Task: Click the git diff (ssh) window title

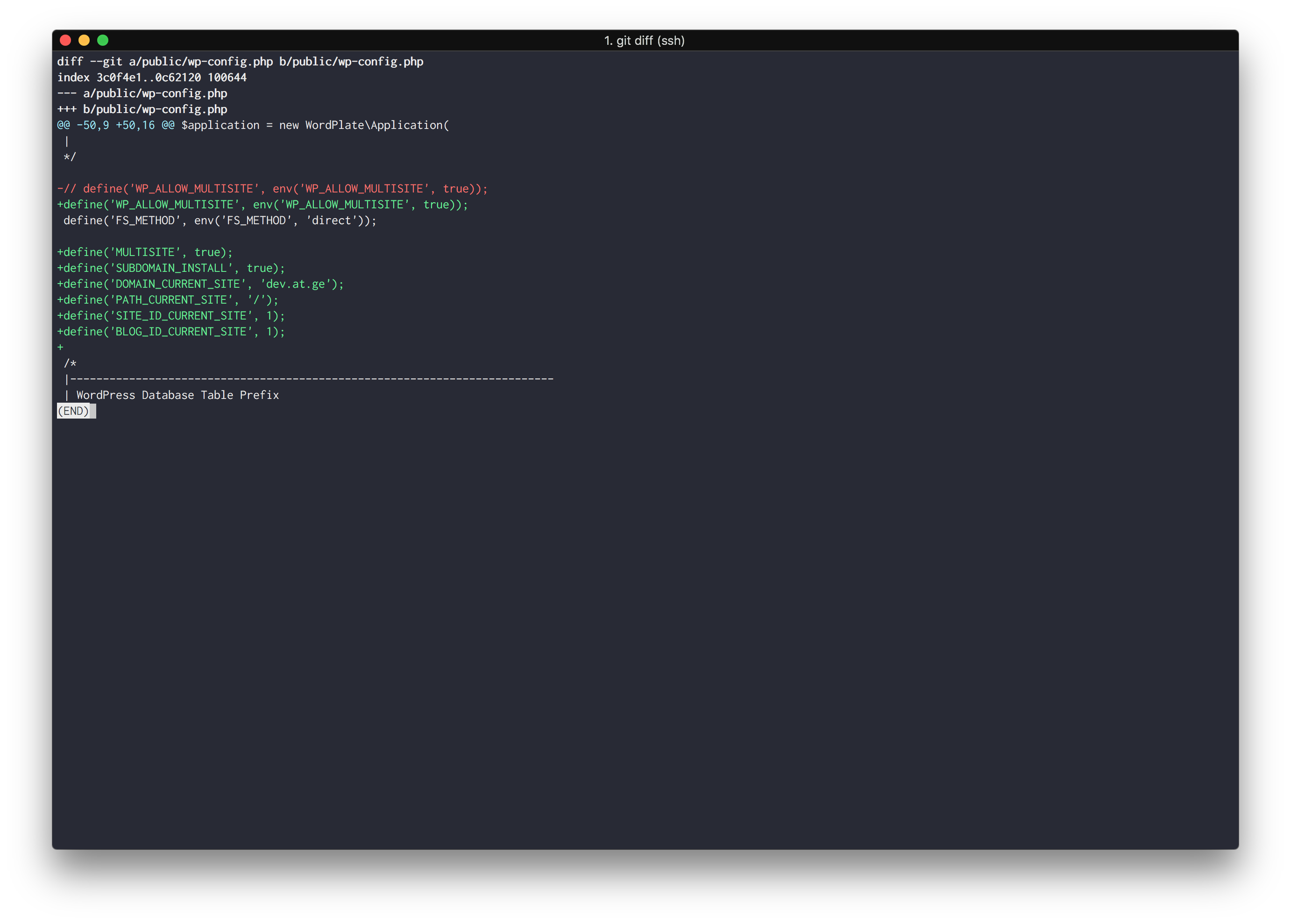Action: [x=645, y=40]
